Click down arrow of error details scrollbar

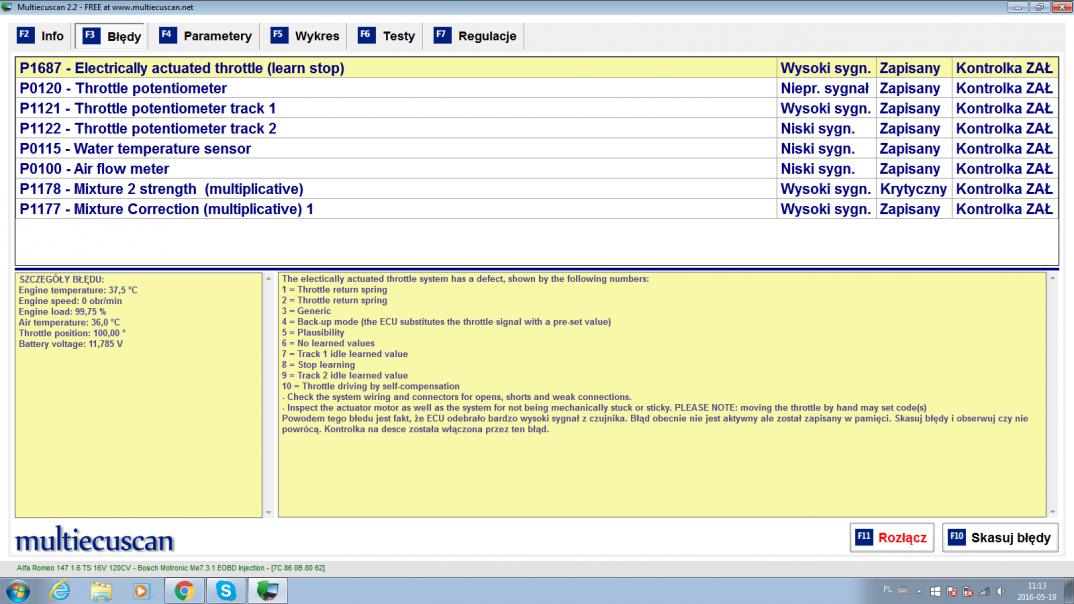click(x=268, y=512)
